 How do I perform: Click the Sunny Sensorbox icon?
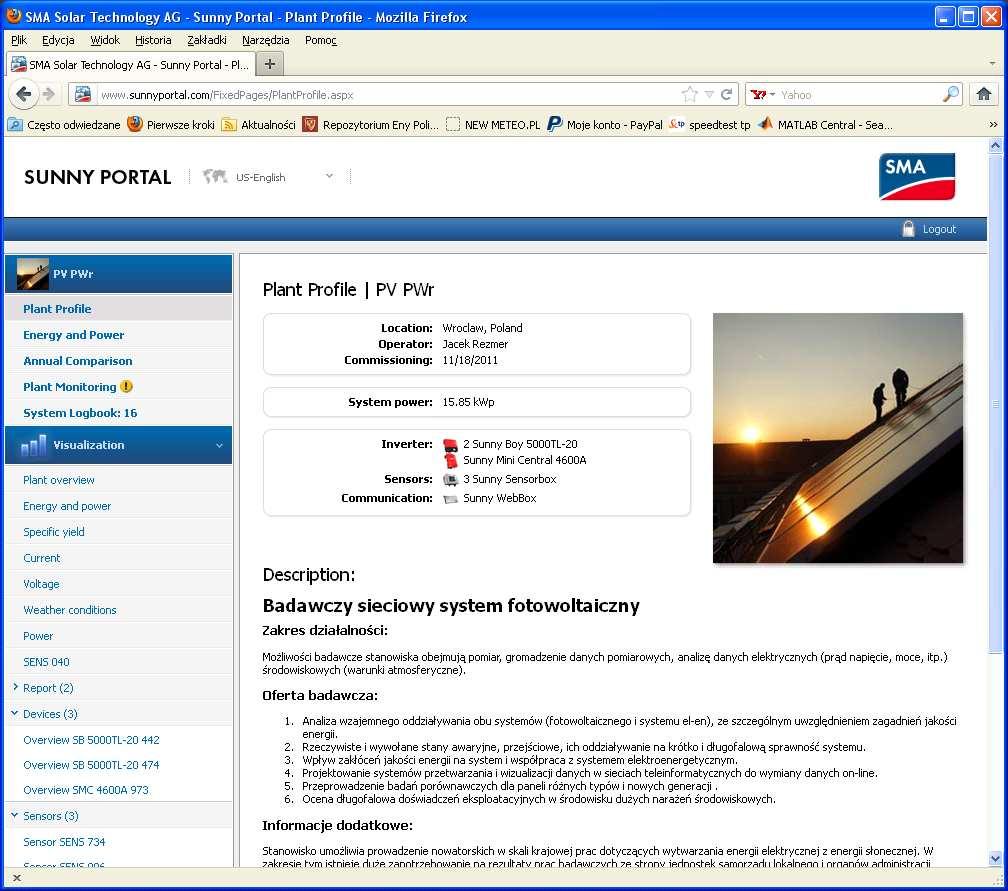coord(451,480)
